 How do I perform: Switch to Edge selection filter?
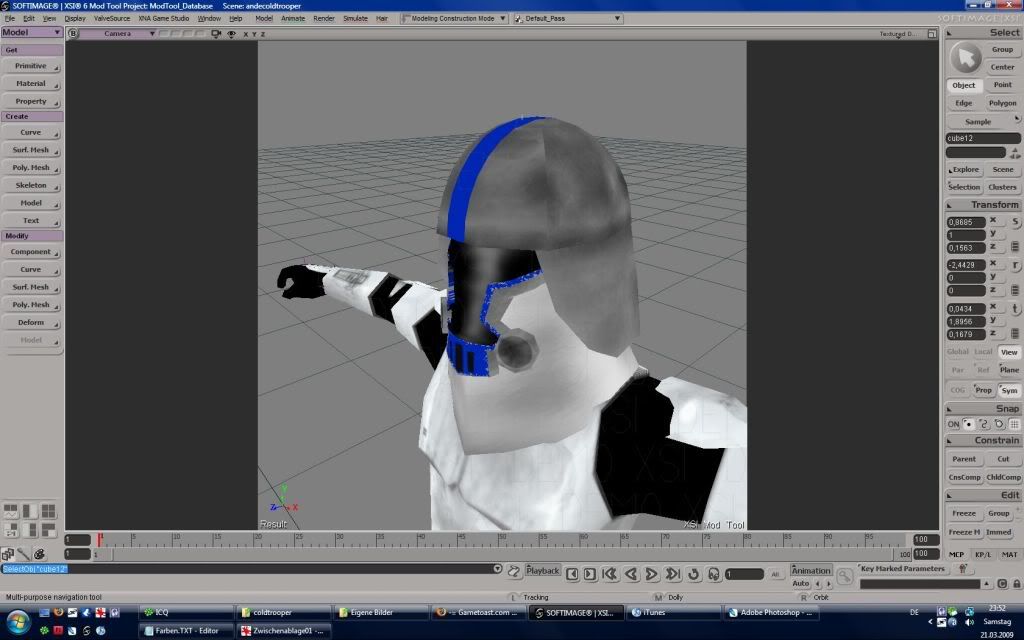[964, 103]
